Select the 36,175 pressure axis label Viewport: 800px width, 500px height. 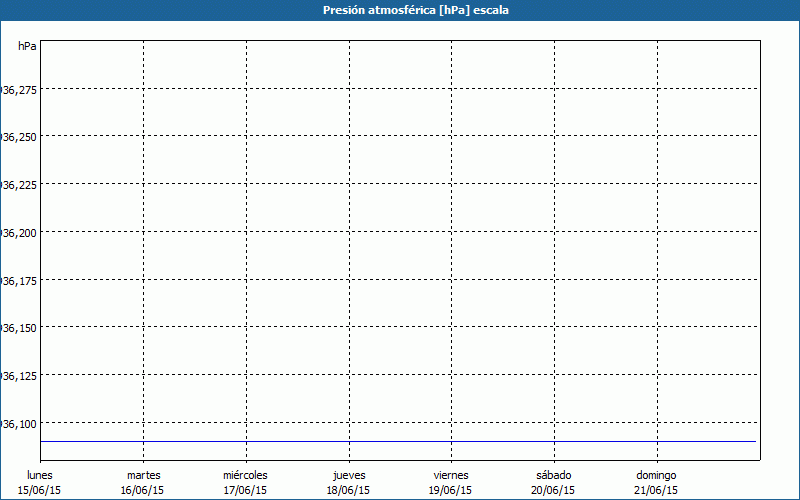coord(19,281)
